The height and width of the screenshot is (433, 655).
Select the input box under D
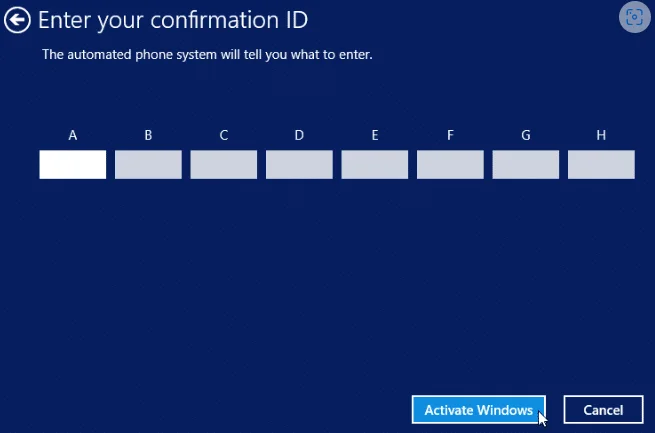(299, 165)
